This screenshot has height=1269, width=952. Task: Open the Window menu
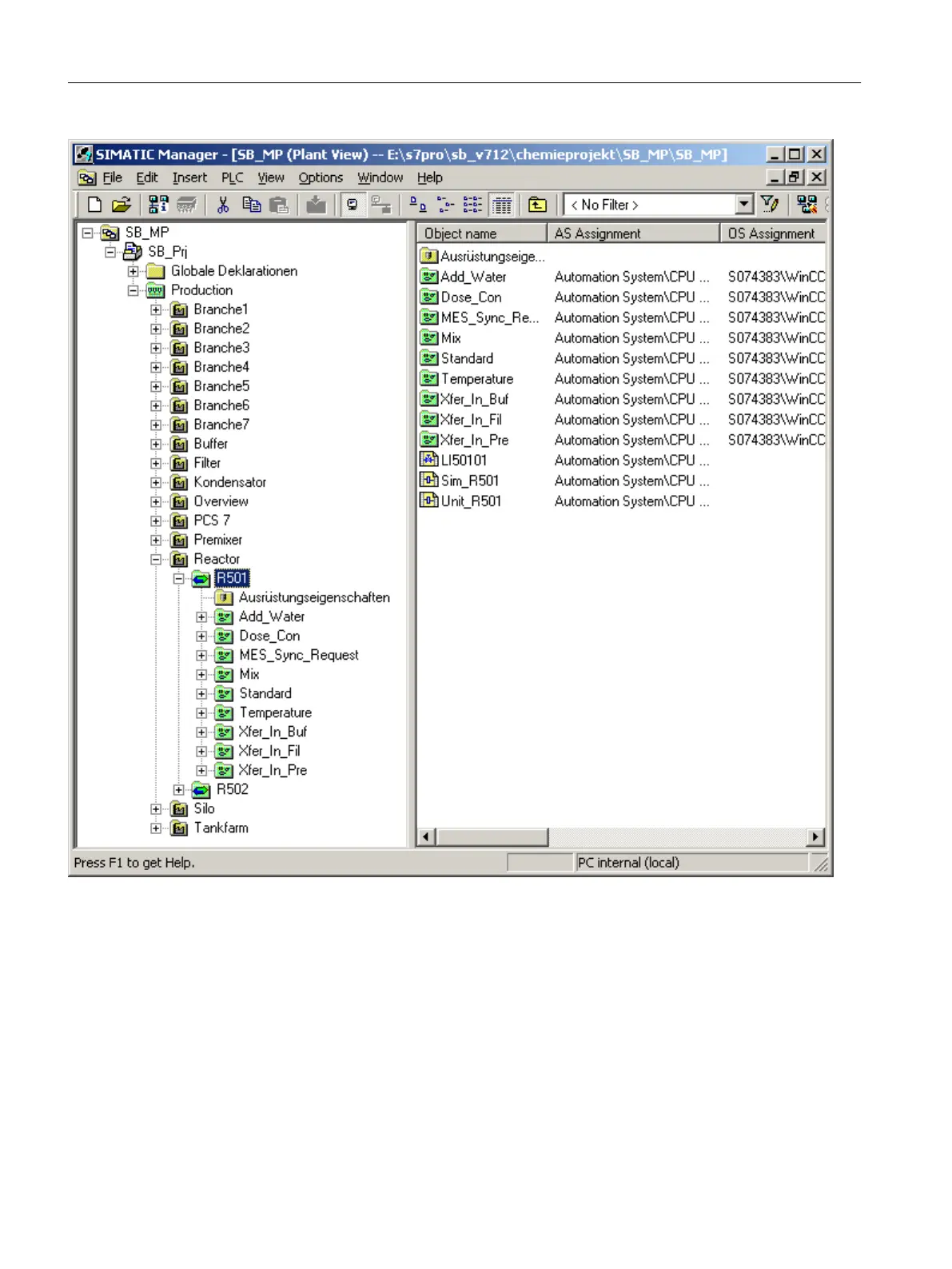coord(380,178)
